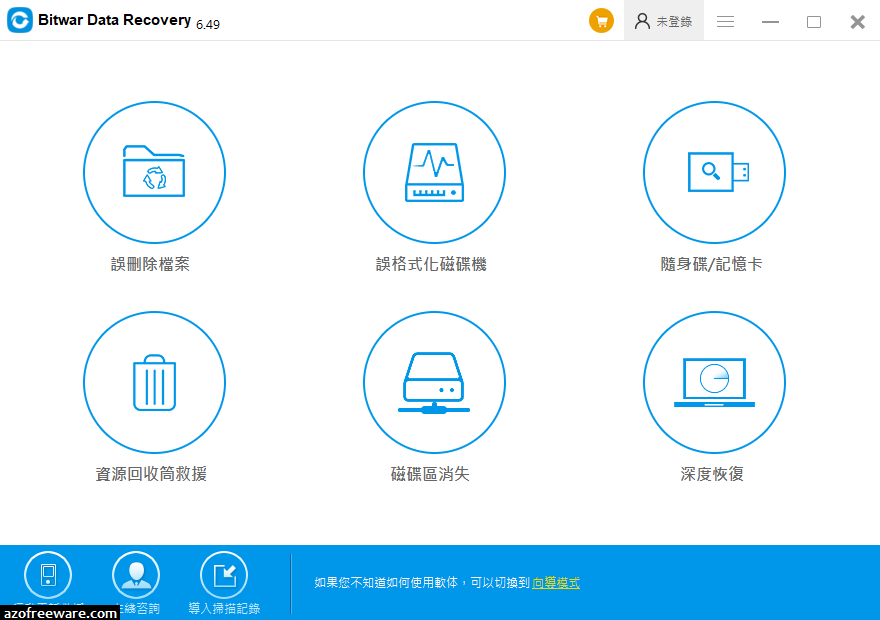This screenshot has width=880, height=620.
Task: Click the mobile phone recovery icon in footer
Action: click(x=48, y=575)
